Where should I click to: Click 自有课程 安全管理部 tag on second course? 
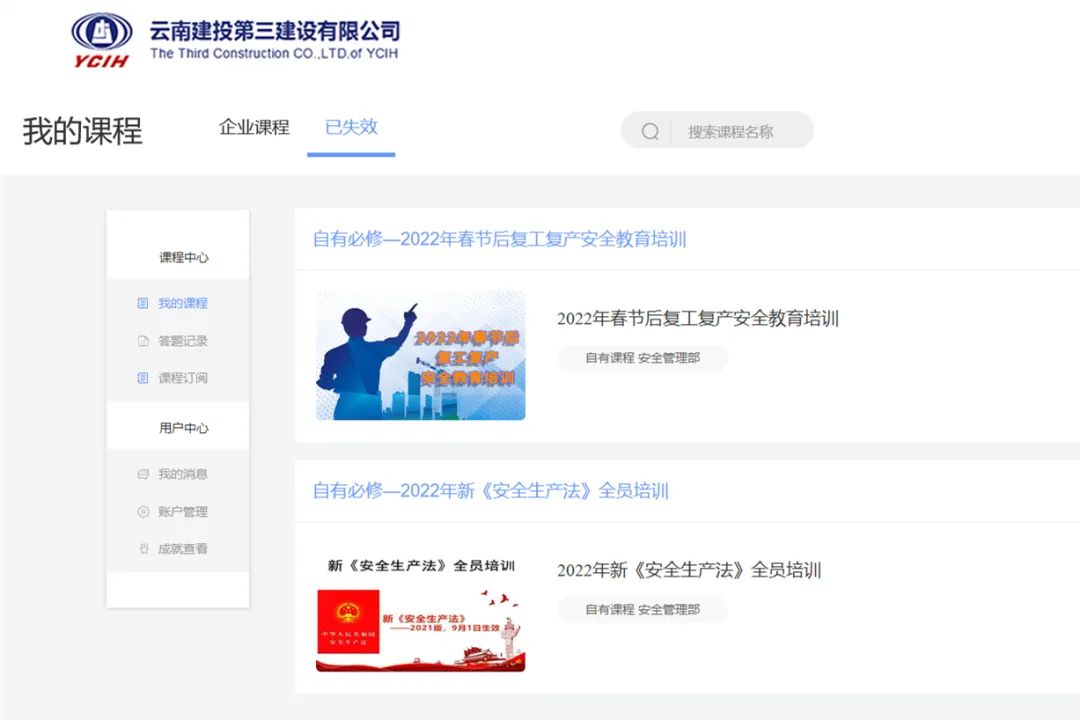pyautogui.click(x=642, y=609)
